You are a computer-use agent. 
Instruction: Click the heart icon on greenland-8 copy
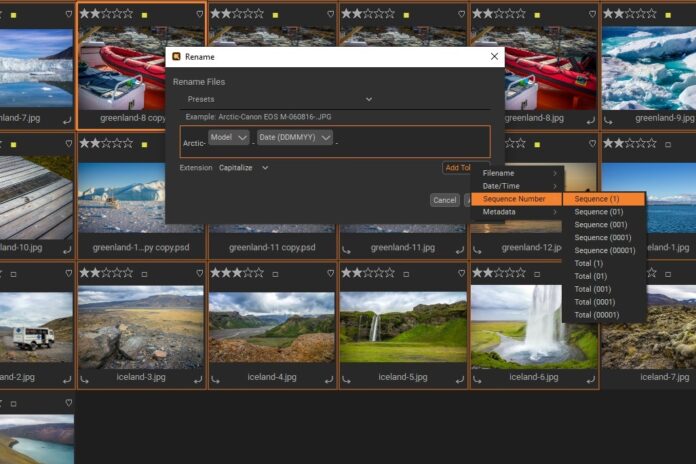[199, 14]
